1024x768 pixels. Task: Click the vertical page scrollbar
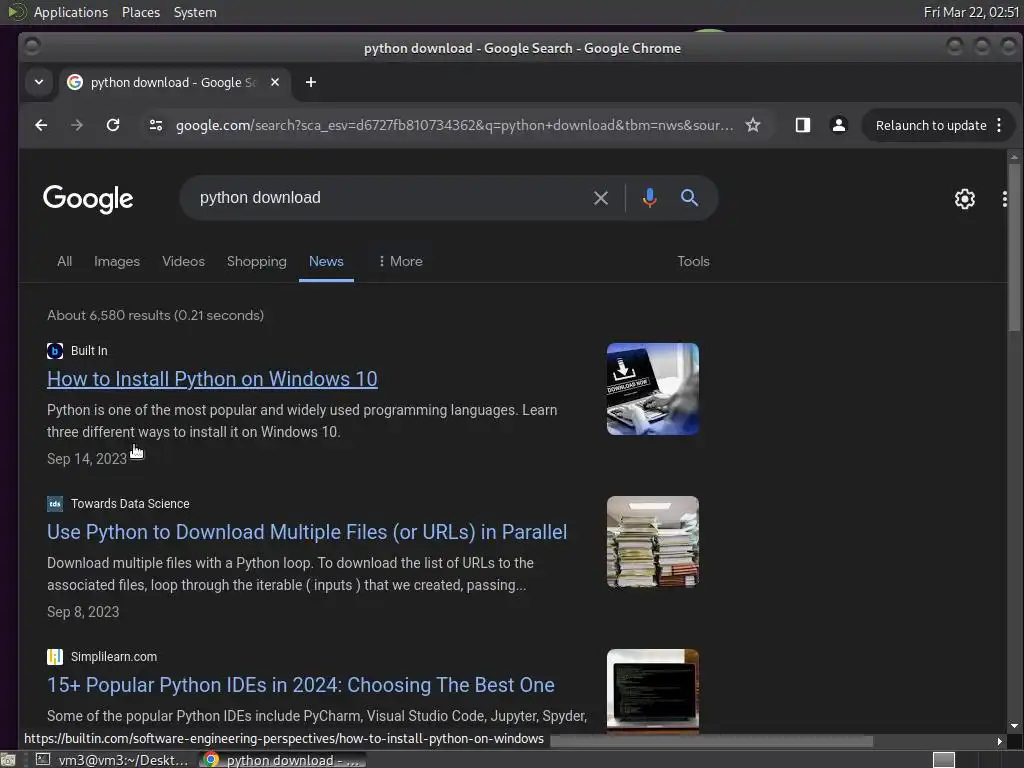(x=1014, y=248)
